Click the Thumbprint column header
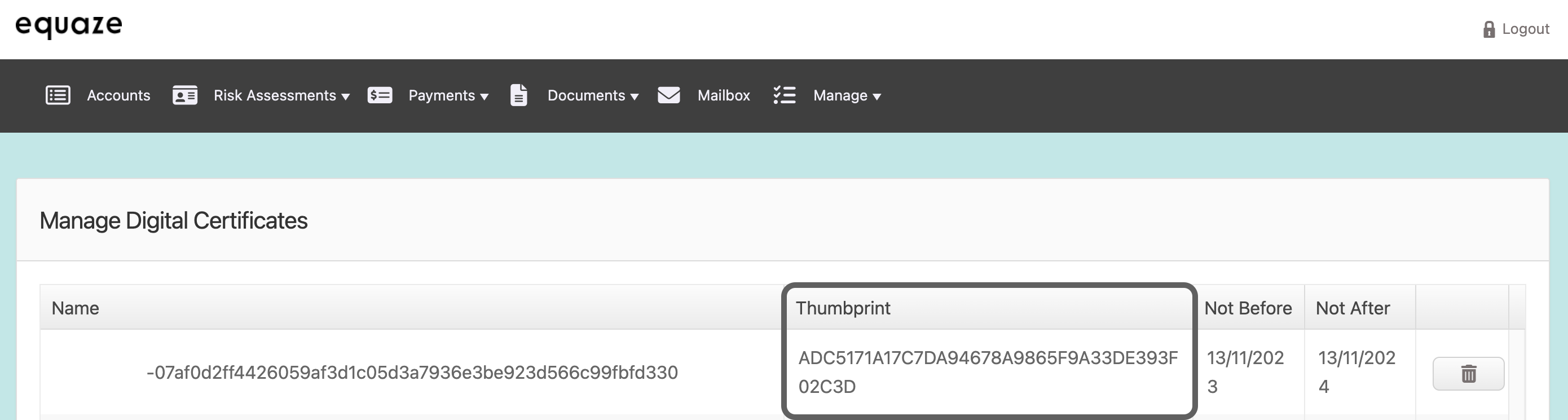 [x=843, y=308]
